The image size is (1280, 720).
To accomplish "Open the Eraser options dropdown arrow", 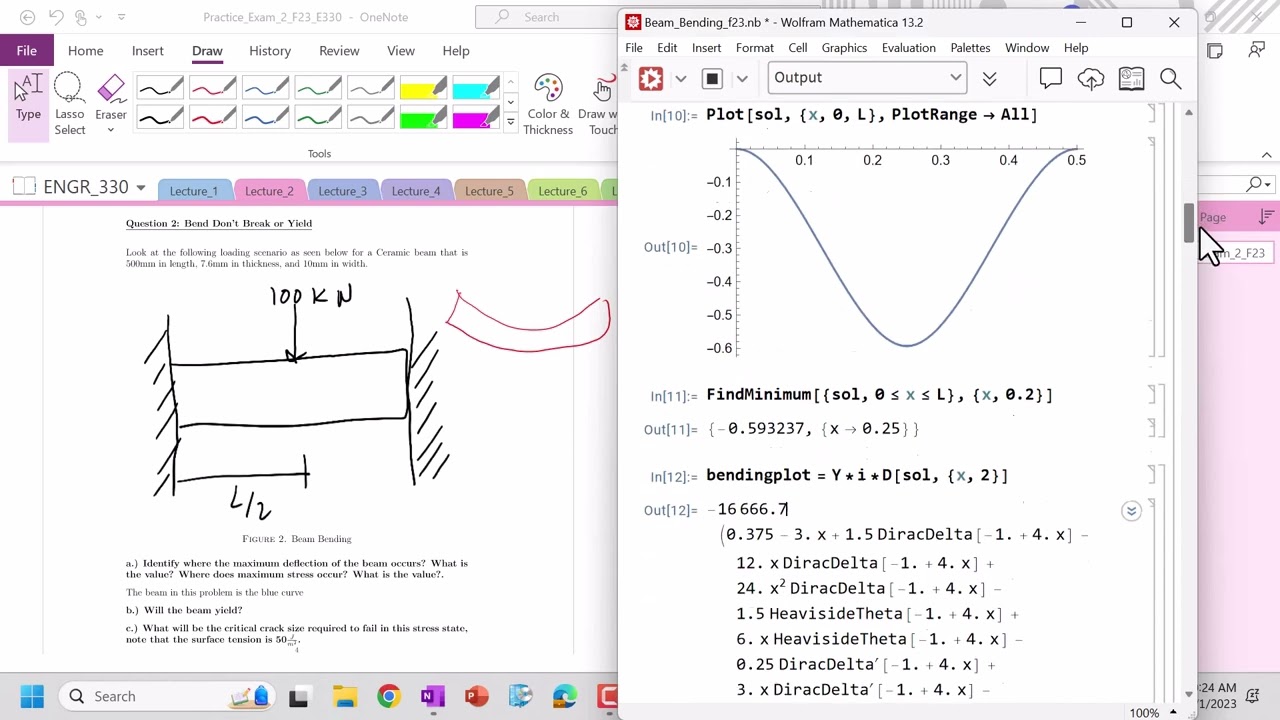I will coord(111,130).
